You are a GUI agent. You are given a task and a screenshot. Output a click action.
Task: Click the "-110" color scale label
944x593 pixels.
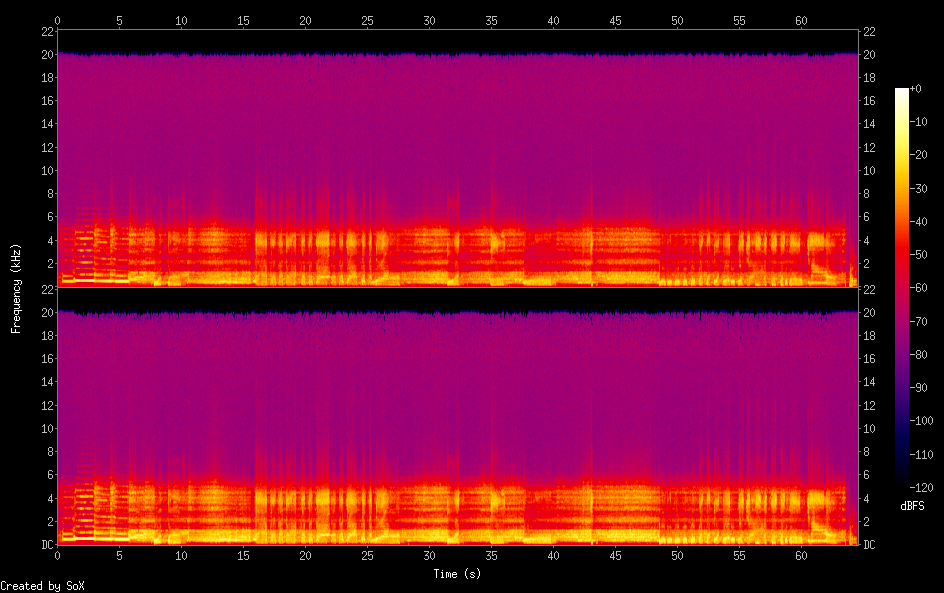tap(922, 455)
